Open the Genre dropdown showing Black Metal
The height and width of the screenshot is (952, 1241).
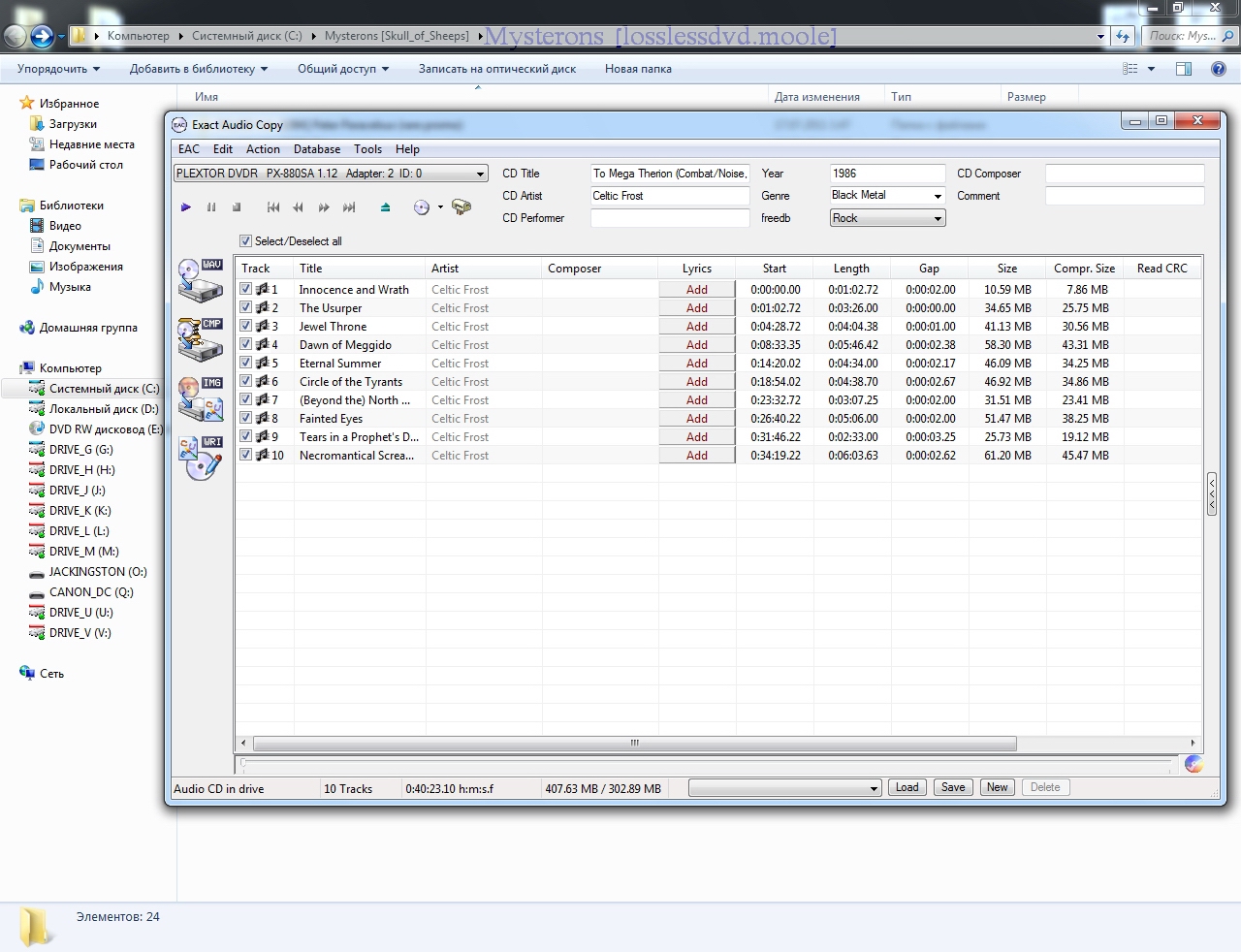pos(938,196)
